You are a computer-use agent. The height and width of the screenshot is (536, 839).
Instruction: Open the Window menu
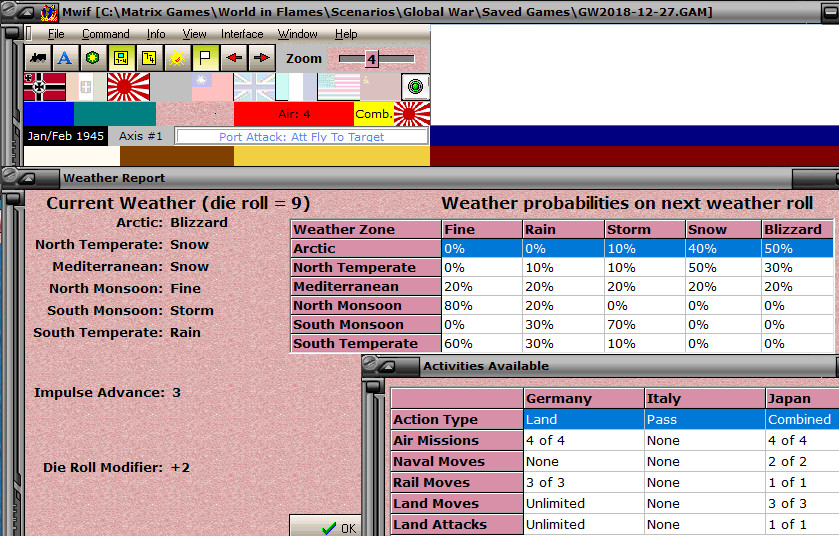298,34
